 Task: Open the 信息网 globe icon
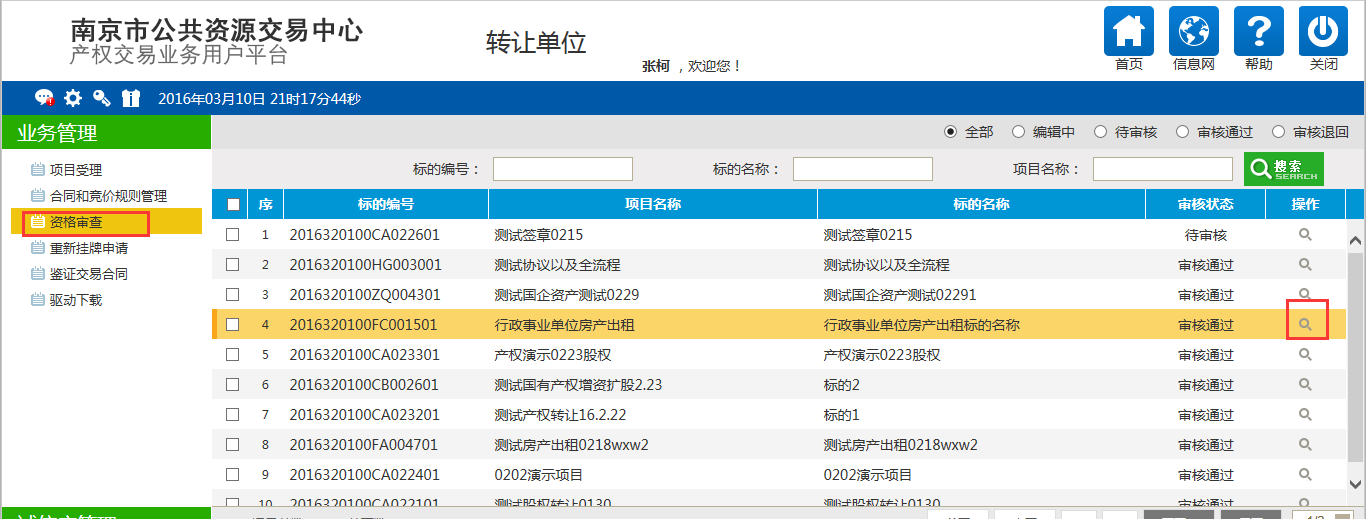coord(1193,32)
